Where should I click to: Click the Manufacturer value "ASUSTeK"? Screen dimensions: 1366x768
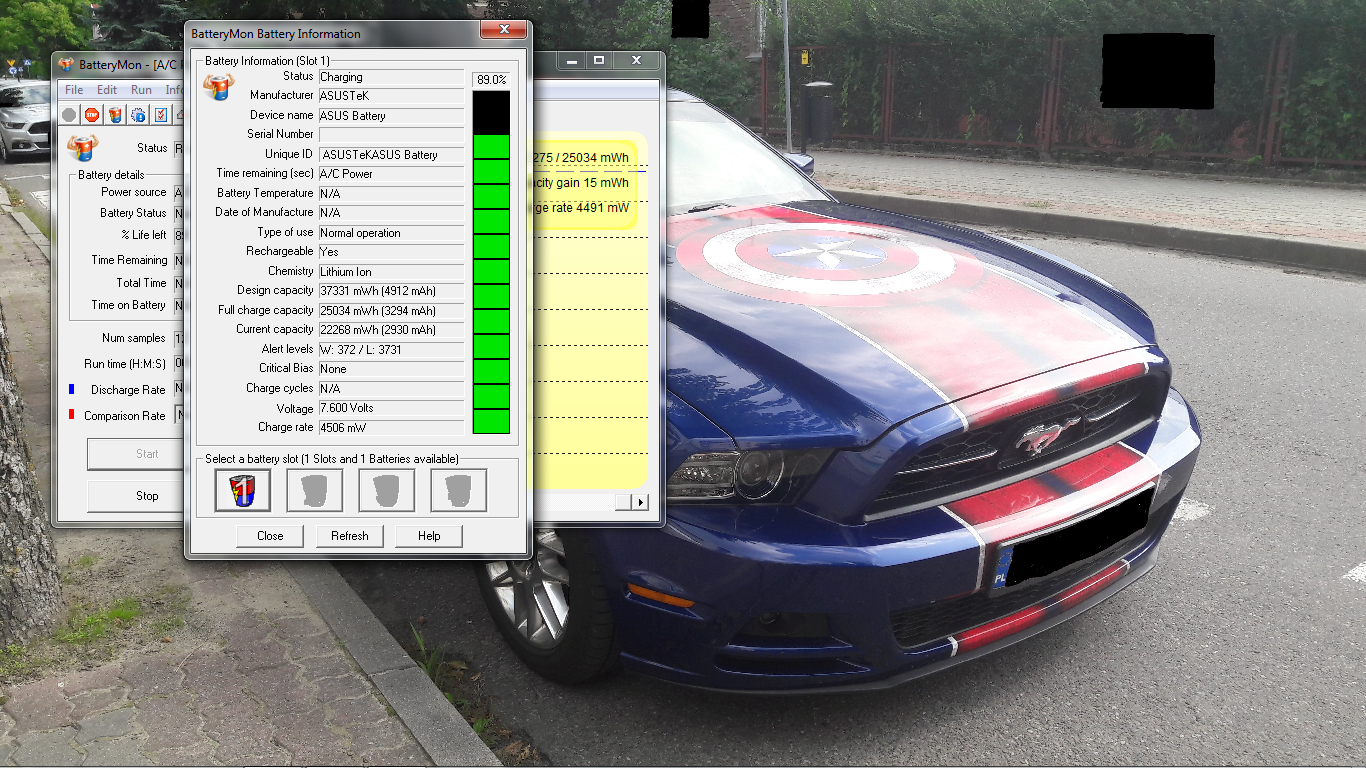[x=391, y=96]
